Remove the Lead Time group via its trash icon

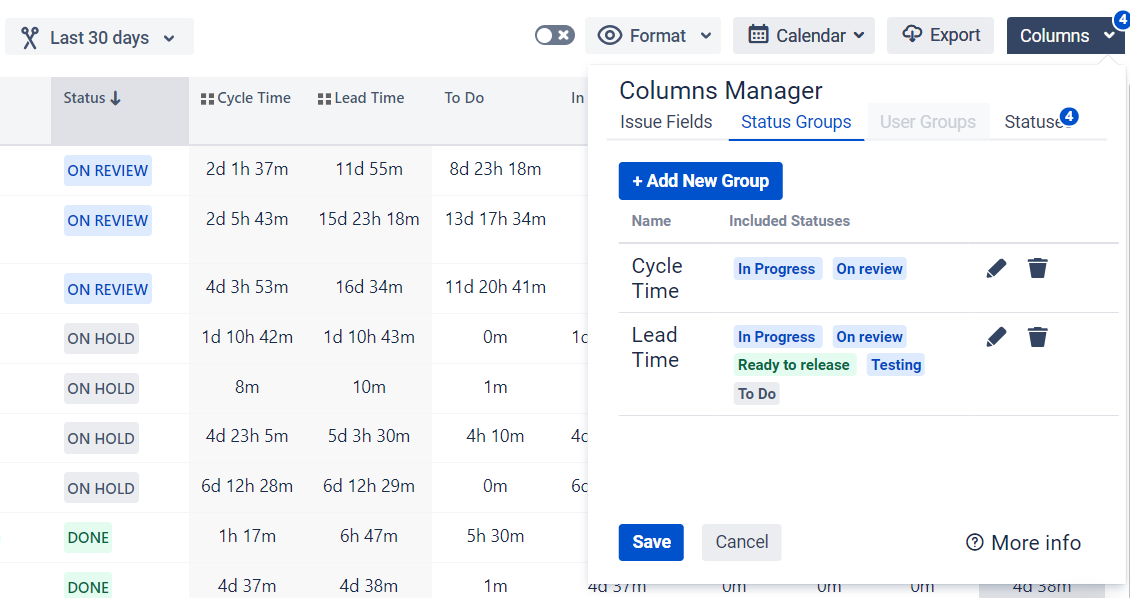coord(1037,337)
